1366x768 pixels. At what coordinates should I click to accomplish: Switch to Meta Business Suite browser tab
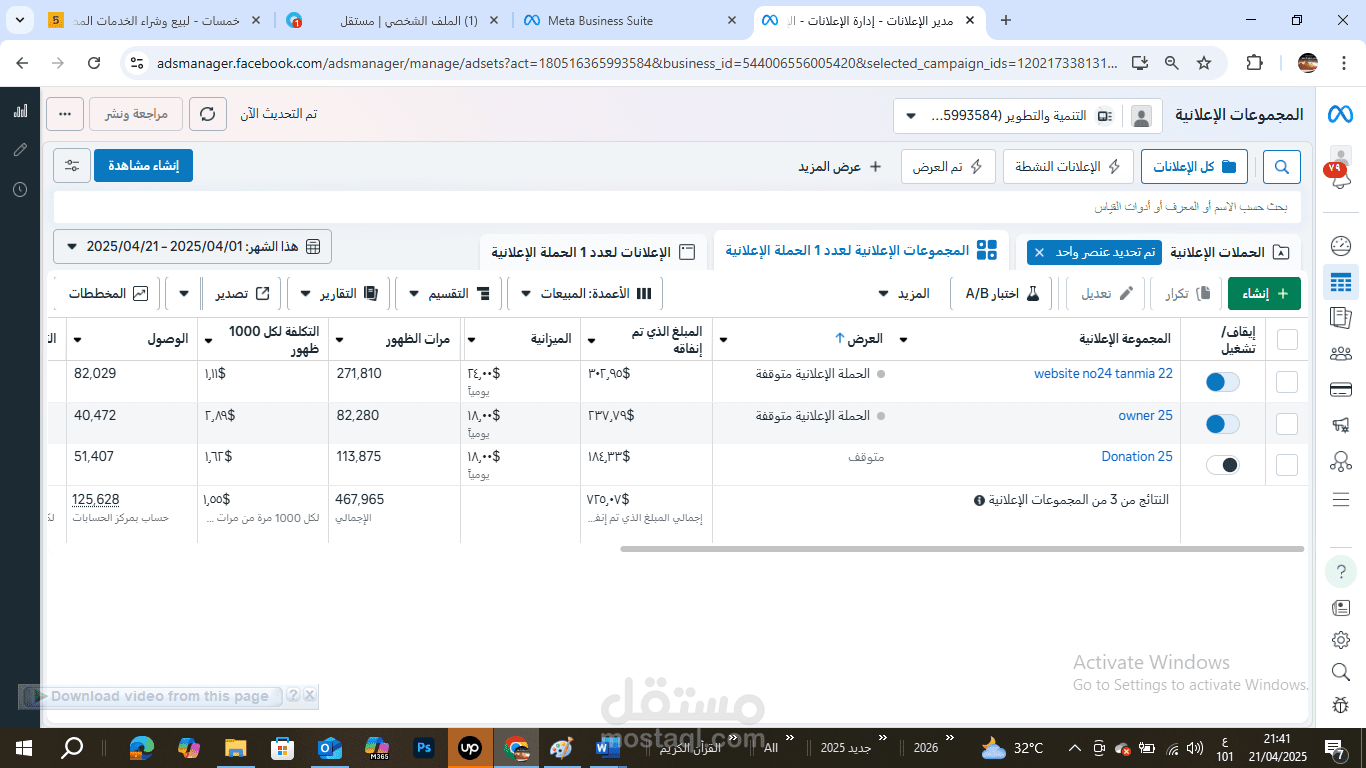[x=631, y=20]
